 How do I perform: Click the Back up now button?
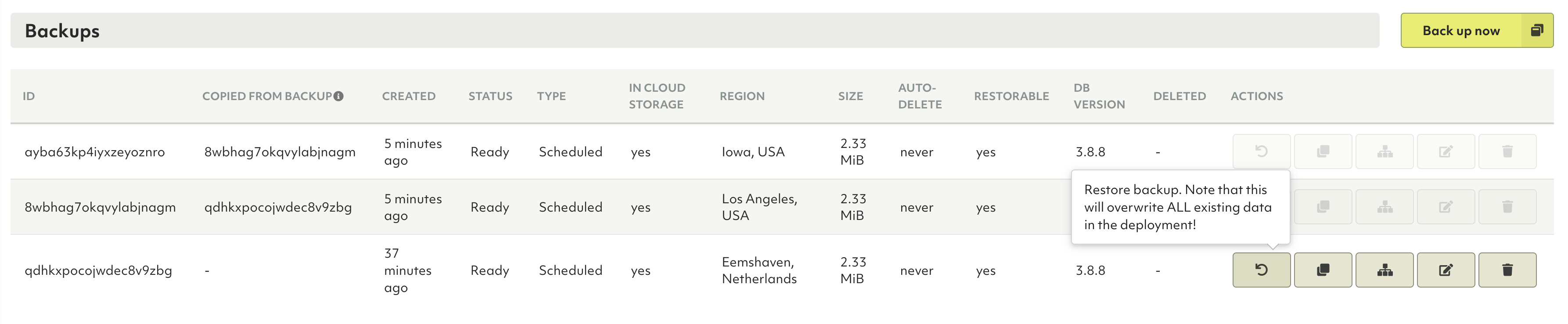coord(1477,30)
